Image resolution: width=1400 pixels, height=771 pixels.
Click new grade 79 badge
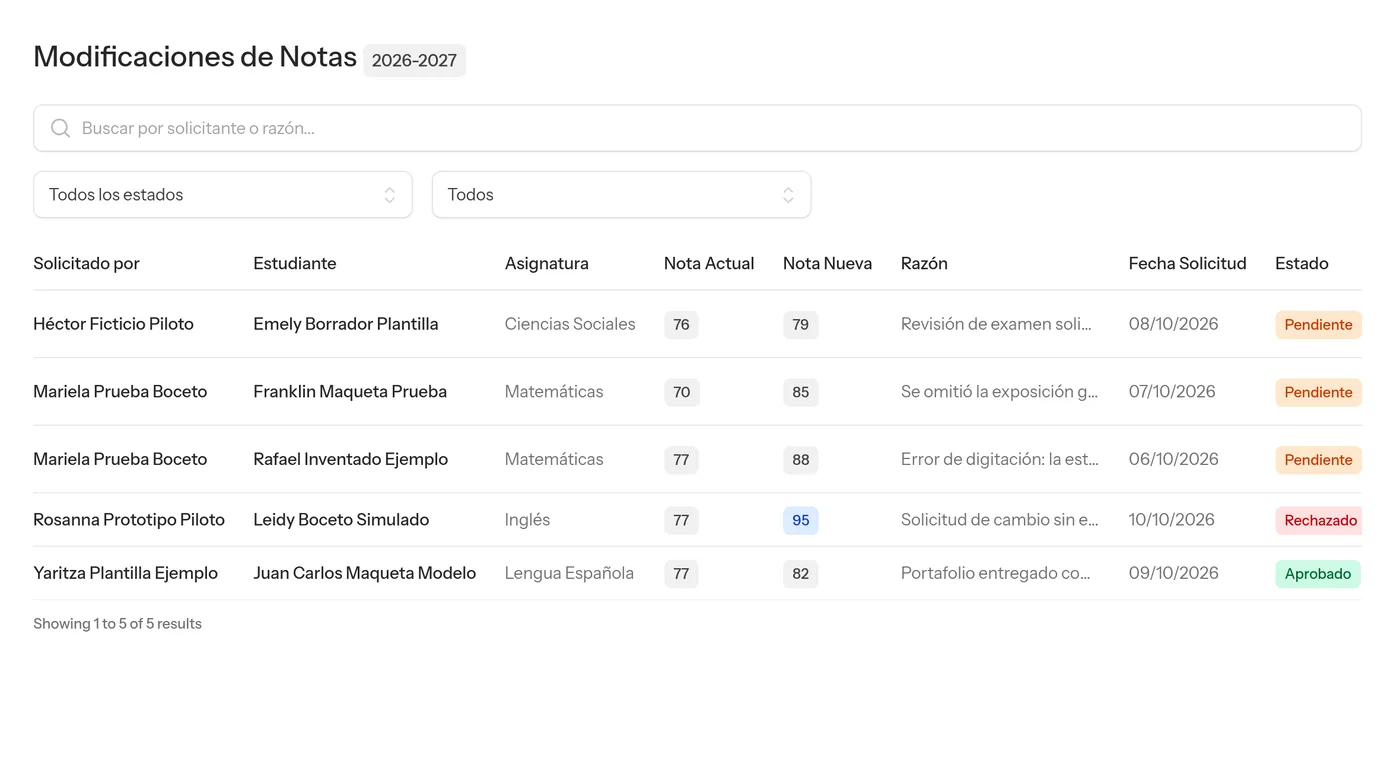800,325
